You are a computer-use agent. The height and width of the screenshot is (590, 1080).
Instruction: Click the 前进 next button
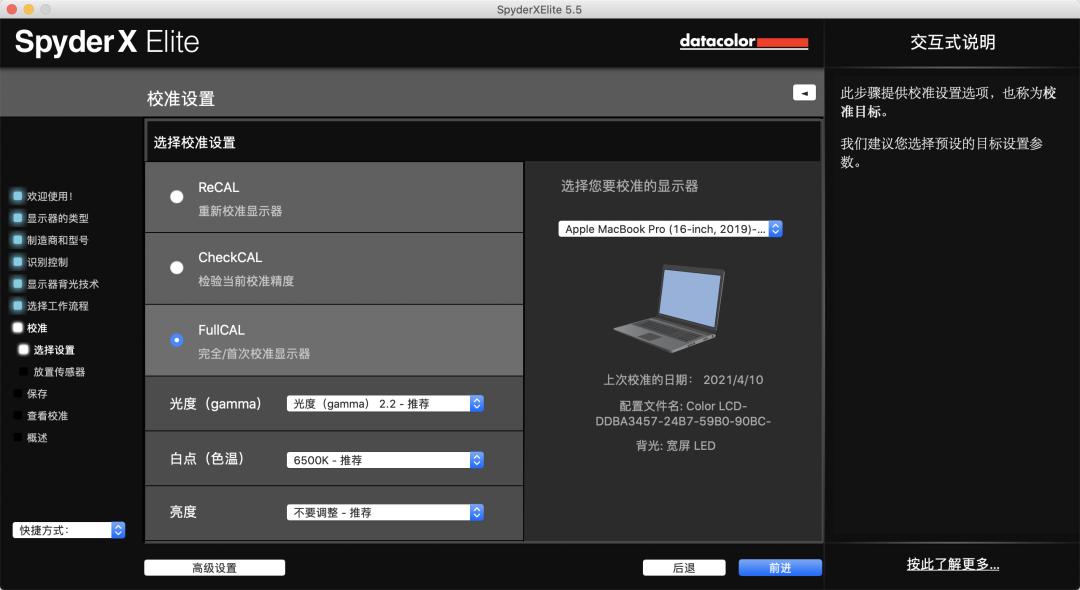[x=780, y=568]
